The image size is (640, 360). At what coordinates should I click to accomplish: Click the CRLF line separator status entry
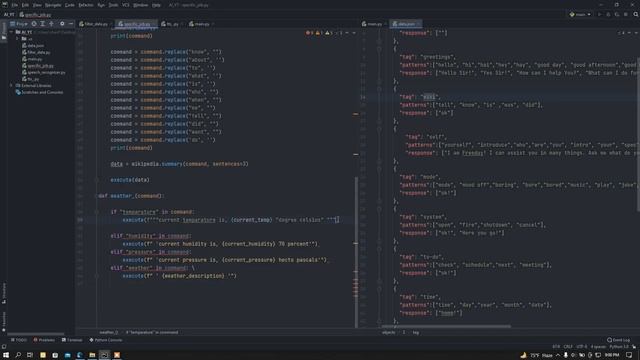[x=568, y=347]
